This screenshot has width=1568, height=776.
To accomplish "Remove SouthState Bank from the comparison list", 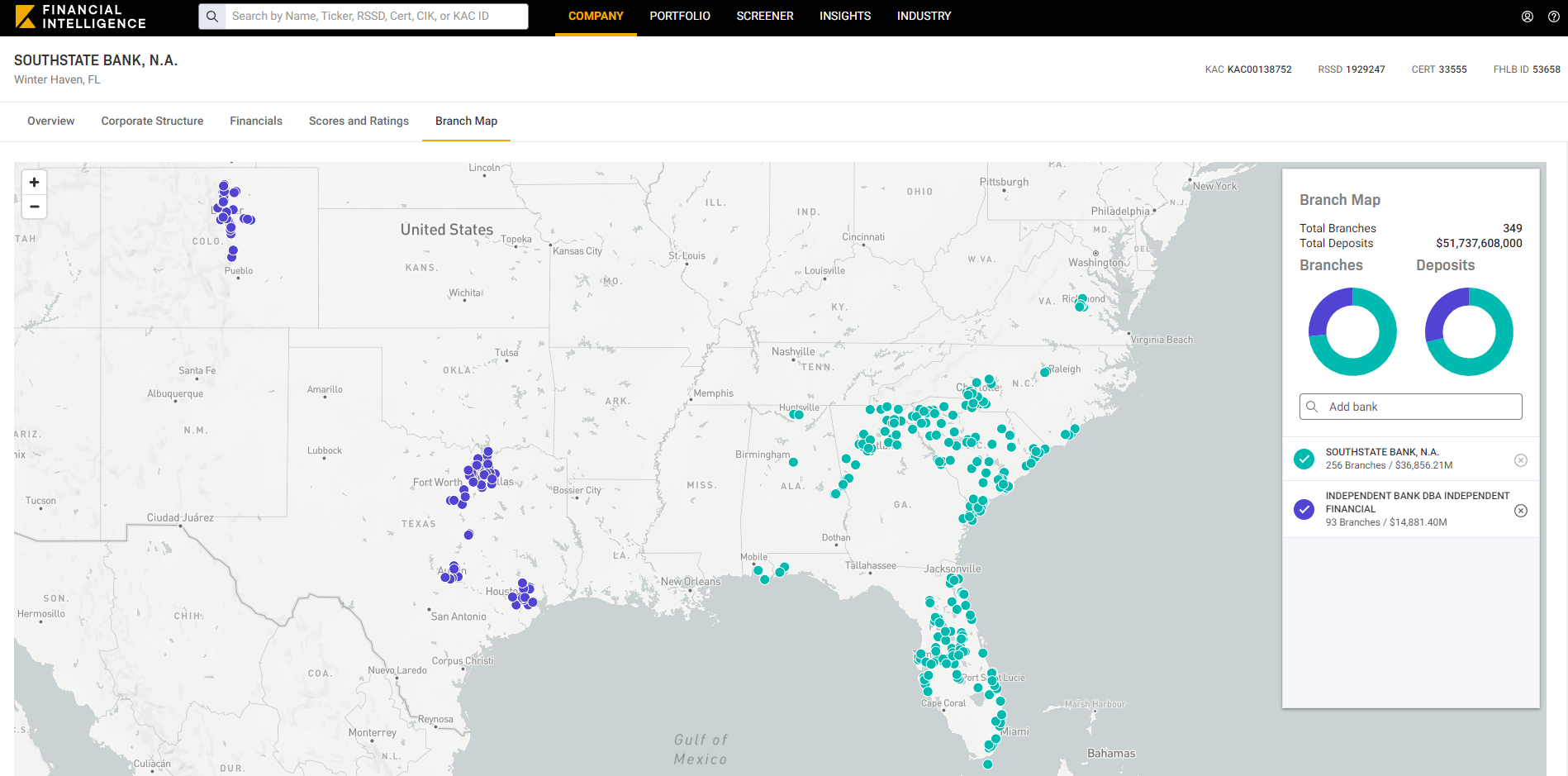I will pos(1521,460).
